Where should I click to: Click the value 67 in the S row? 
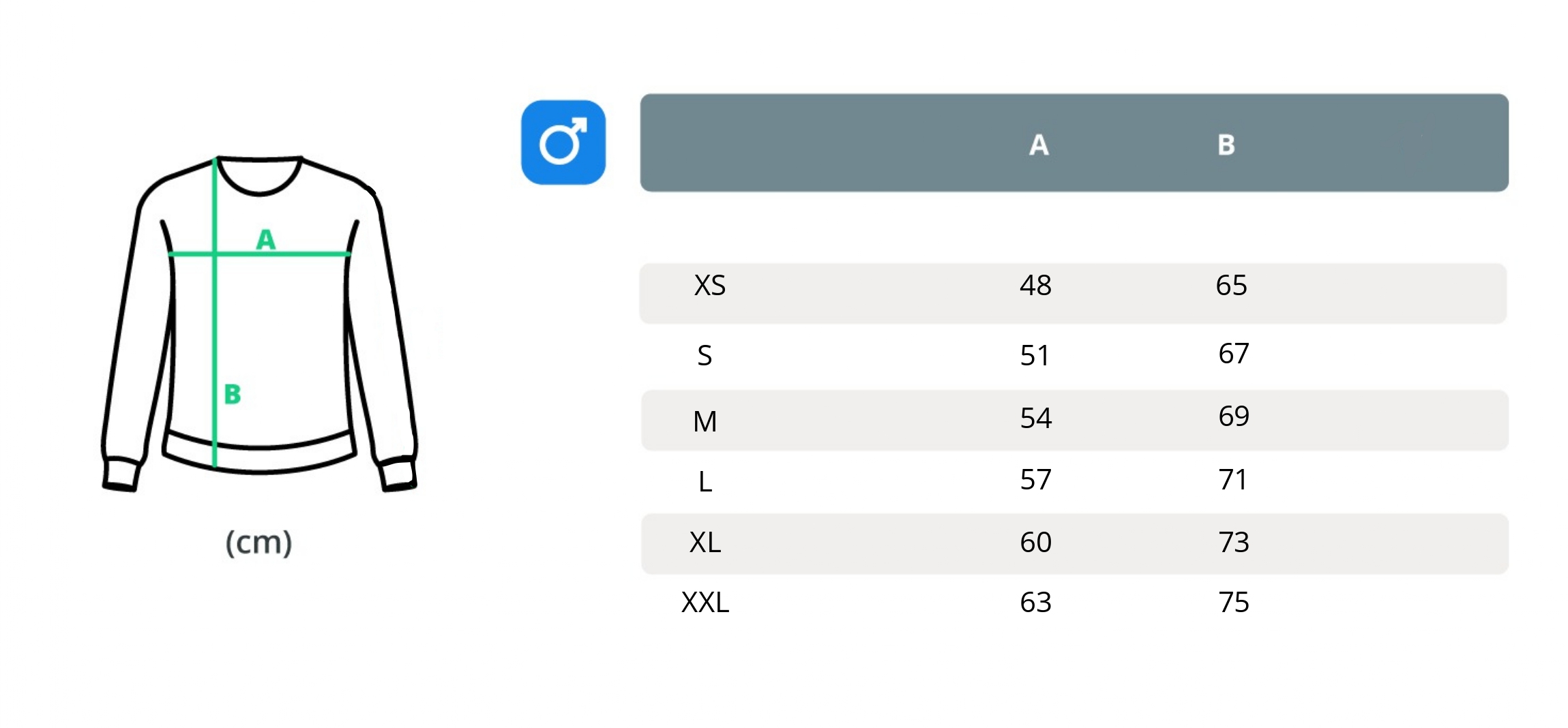click(1233, 354)
